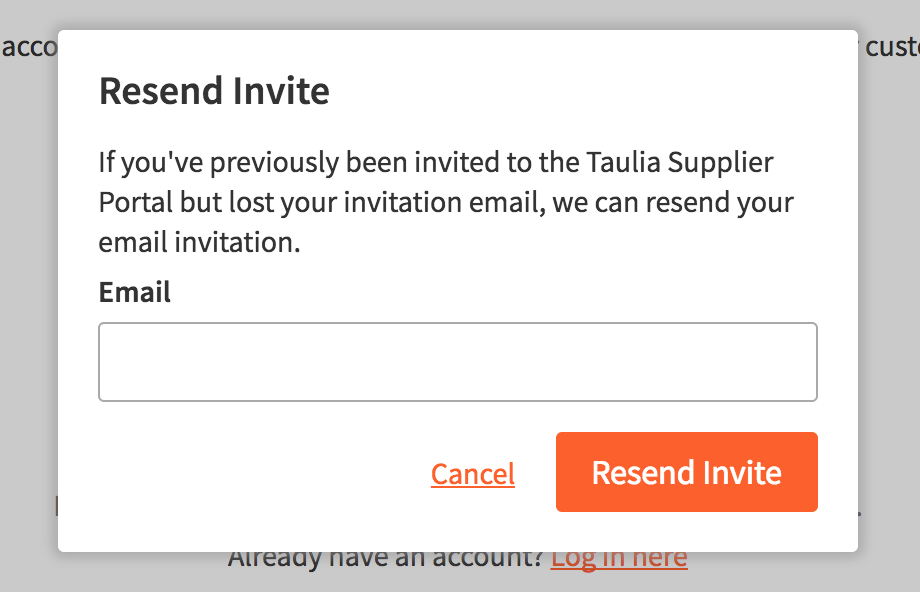
Task: Click dimmed background left of the dialog
Action: [28, 300]
